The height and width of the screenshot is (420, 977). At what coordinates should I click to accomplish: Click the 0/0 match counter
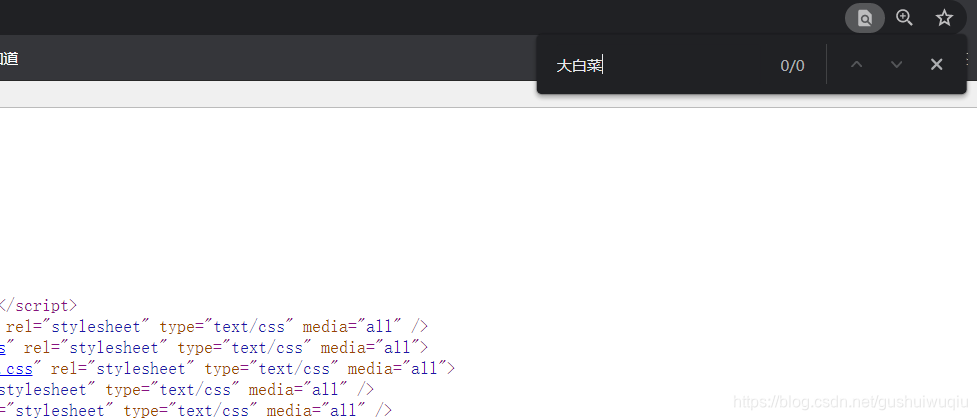click(793, 66)
